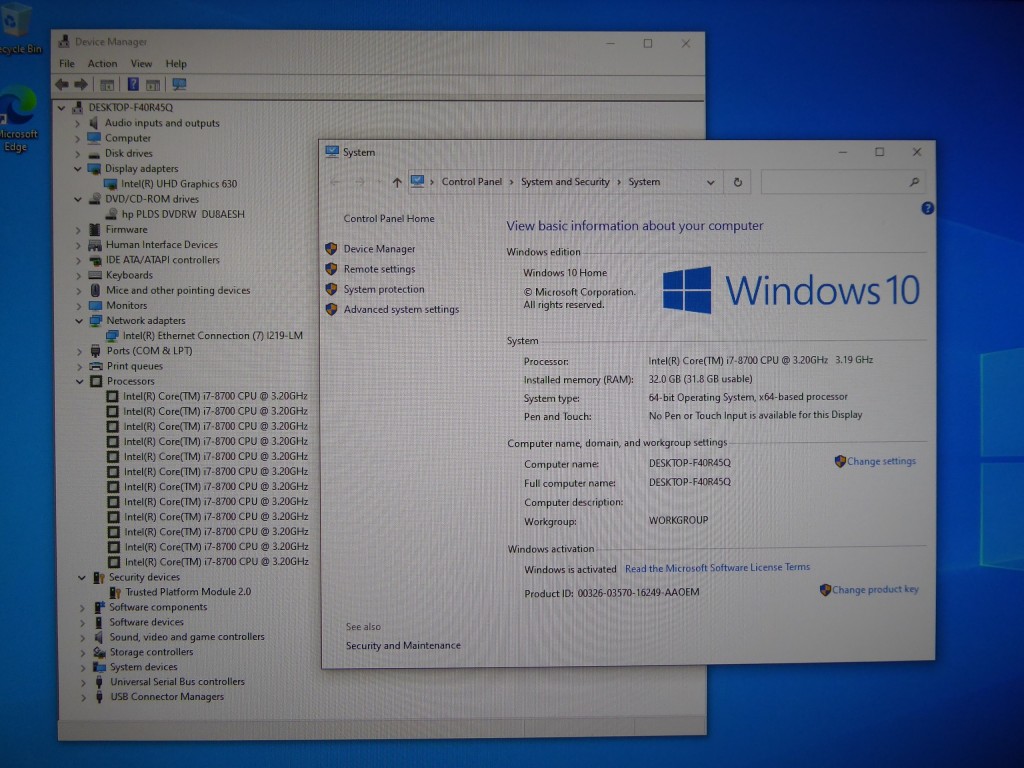The image size is (1024, 768).
Task: Click the Firmware chip icon in the tree
Action: tap(95, 229)
